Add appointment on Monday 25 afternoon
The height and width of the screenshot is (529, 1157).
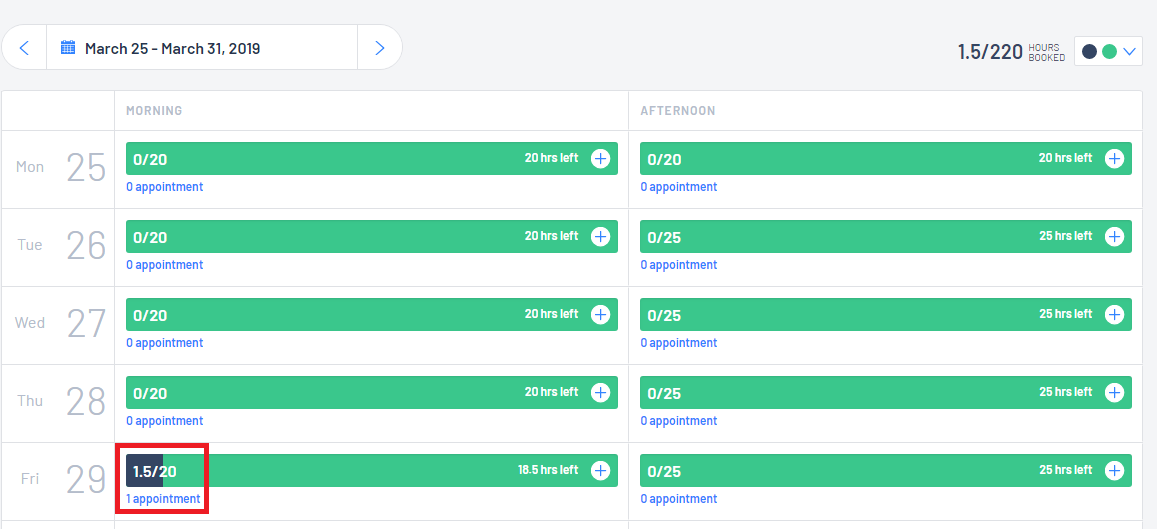pos(1114,159)
